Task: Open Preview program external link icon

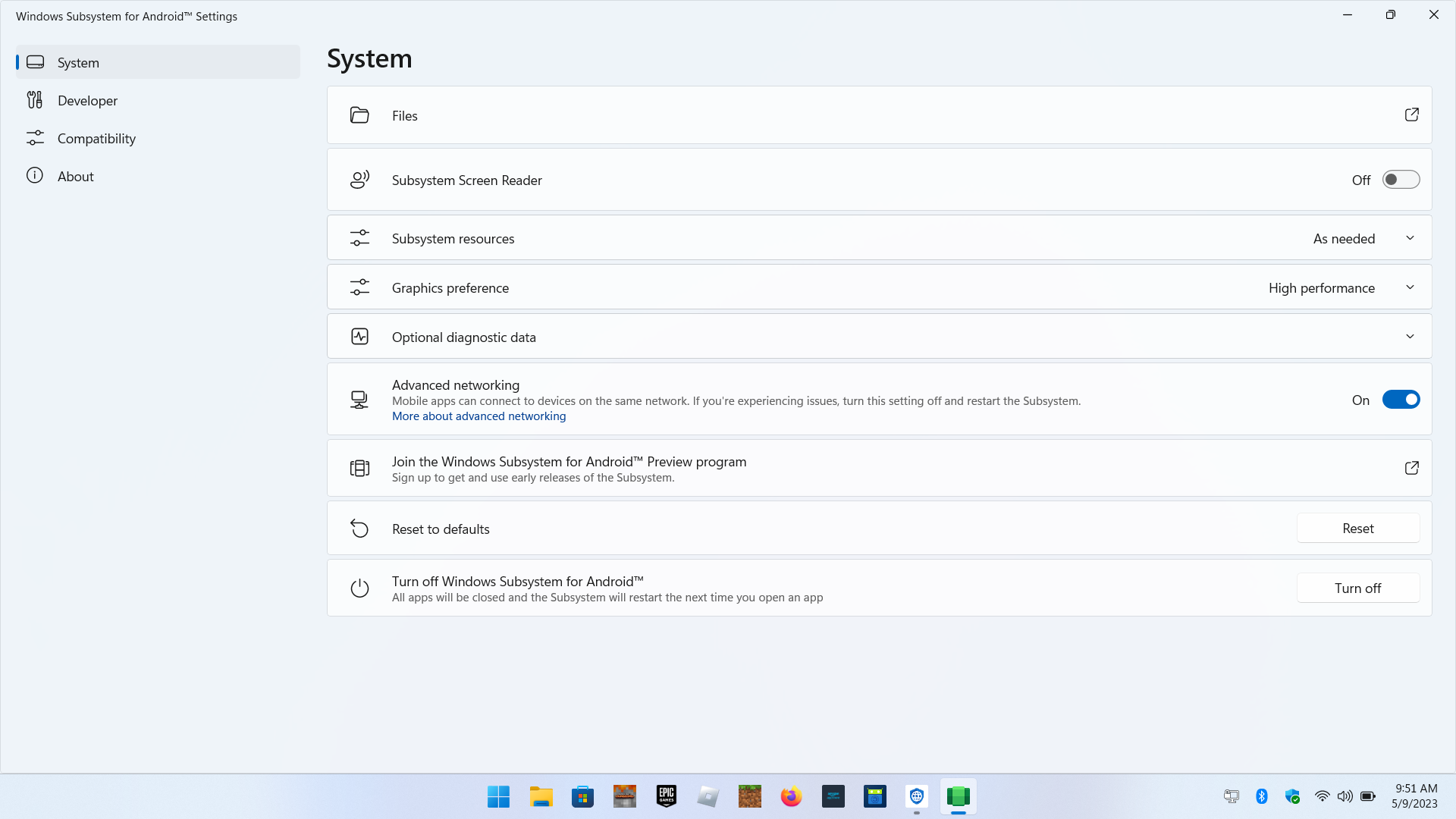Action: coord(1411,468)
